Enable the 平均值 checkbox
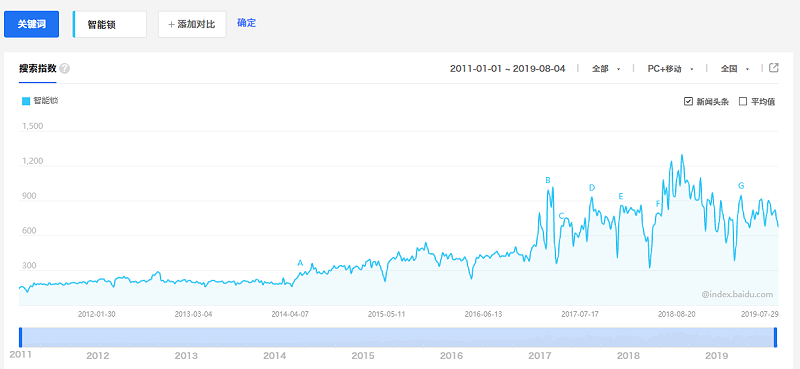The height and width of the screenshot is (369, 800). click(x=743, y=101)
